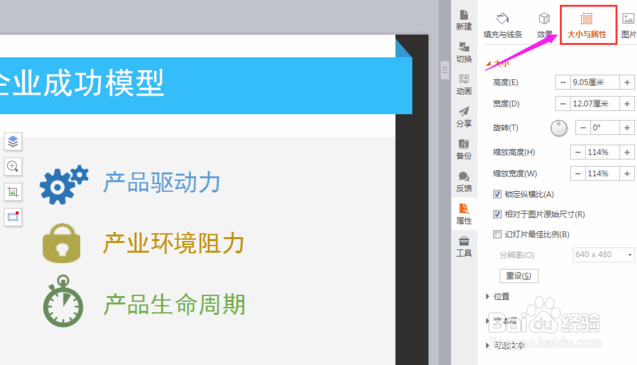This screenshot has height=365, width=637.
Task: Click the 宽度 12.07厘米 field
Action: 595,104
